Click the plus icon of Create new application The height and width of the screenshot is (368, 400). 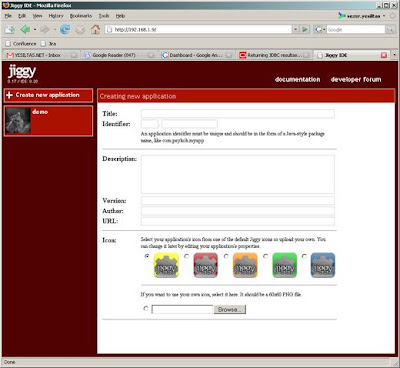click(9, 95)
